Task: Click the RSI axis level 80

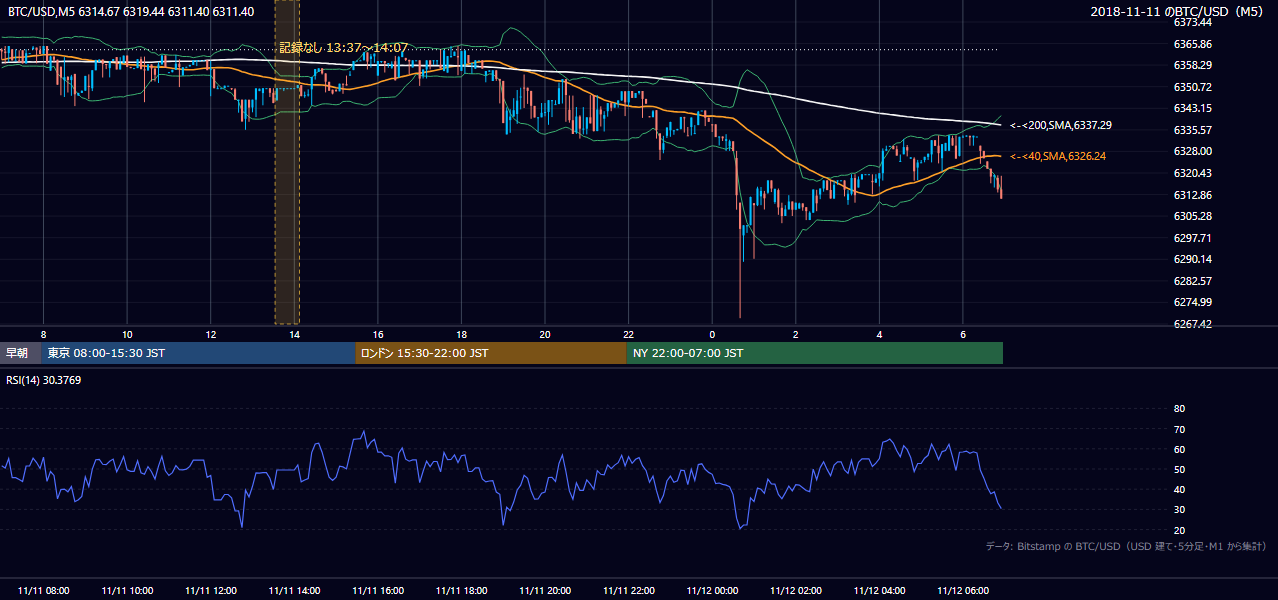Action: coord(1179,409)
